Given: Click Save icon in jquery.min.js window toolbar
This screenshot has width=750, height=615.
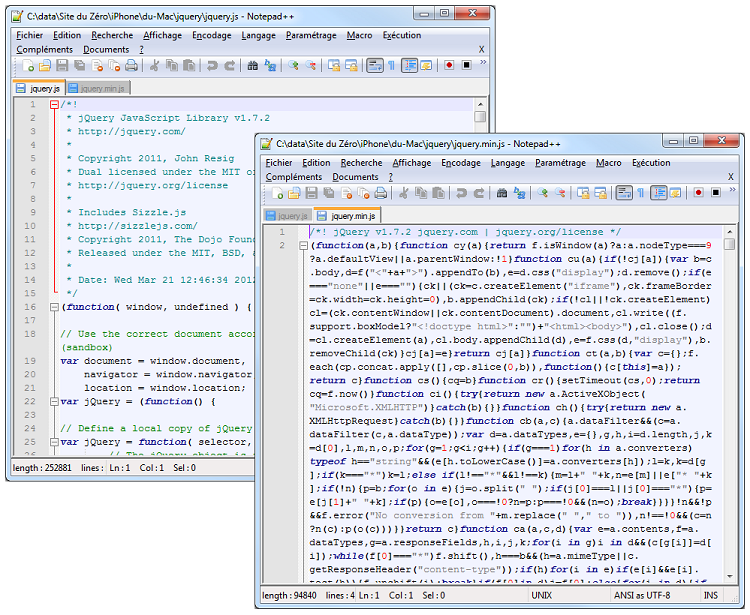Looking at the screenshot, I should [x=311, y=193].
